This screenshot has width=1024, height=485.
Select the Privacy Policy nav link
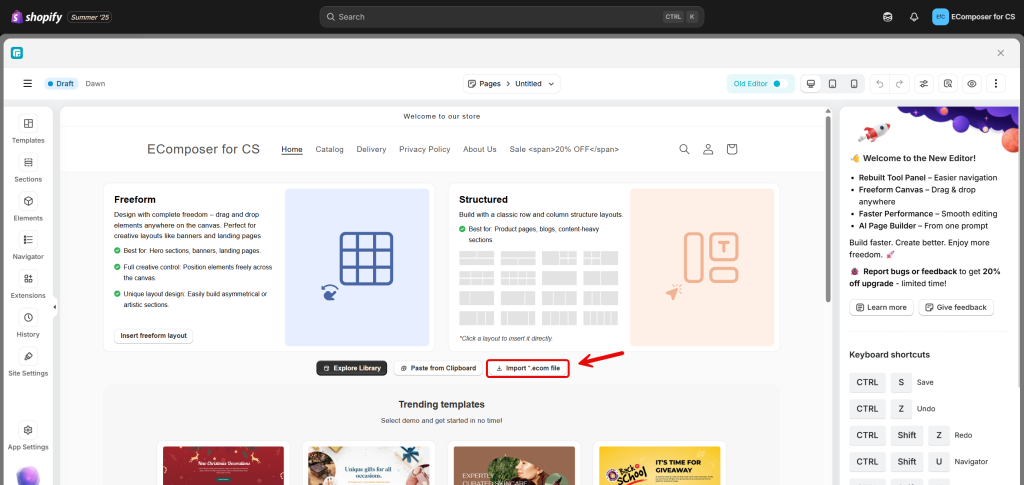click(x=424, y=149)
